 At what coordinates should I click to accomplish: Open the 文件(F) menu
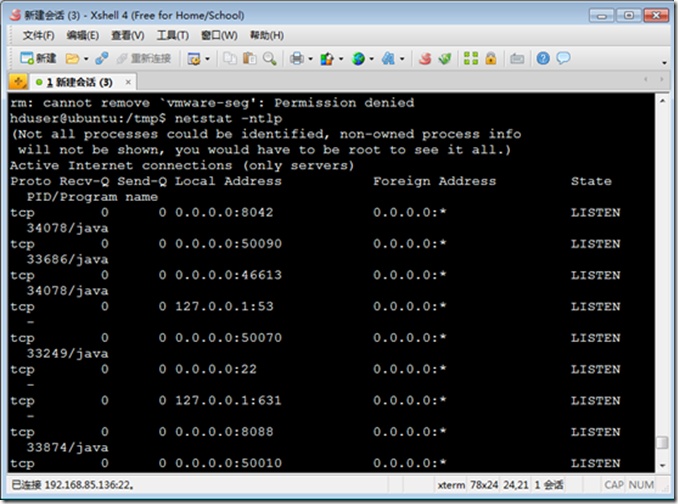click(x=38, y=35)
